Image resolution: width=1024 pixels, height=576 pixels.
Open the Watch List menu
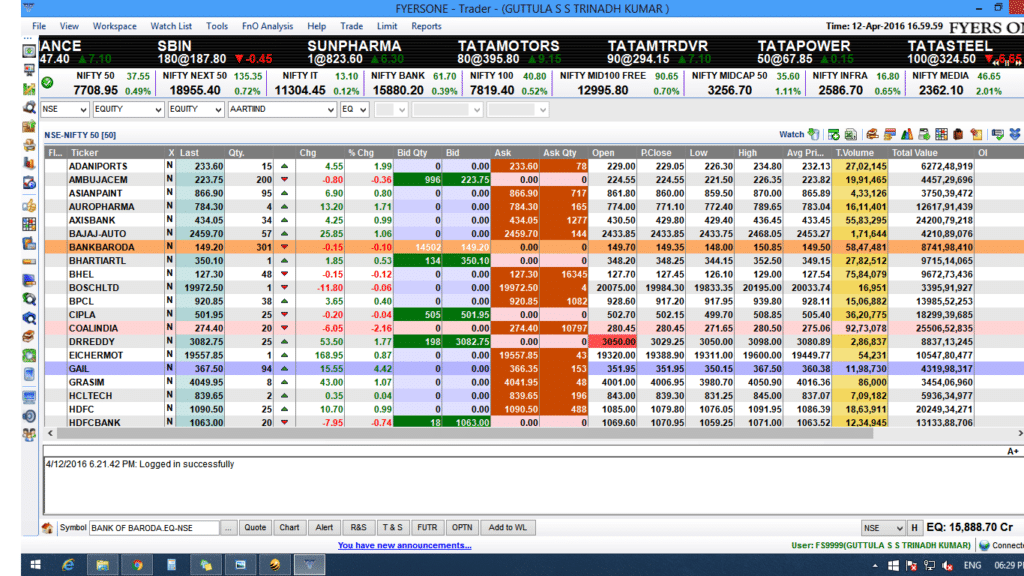point(171,26)
